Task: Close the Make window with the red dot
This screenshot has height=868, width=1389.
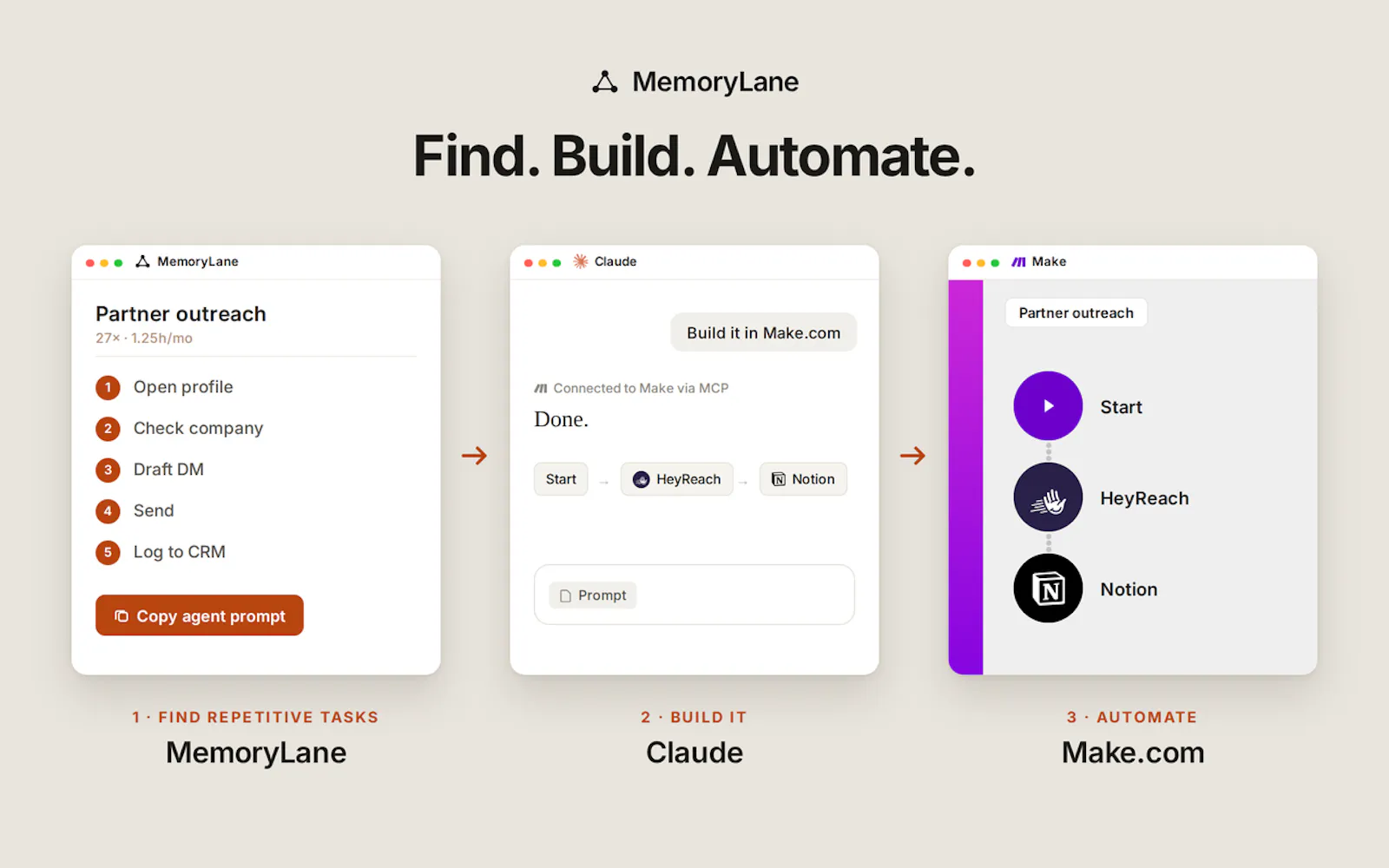Action: pos(967,262)
